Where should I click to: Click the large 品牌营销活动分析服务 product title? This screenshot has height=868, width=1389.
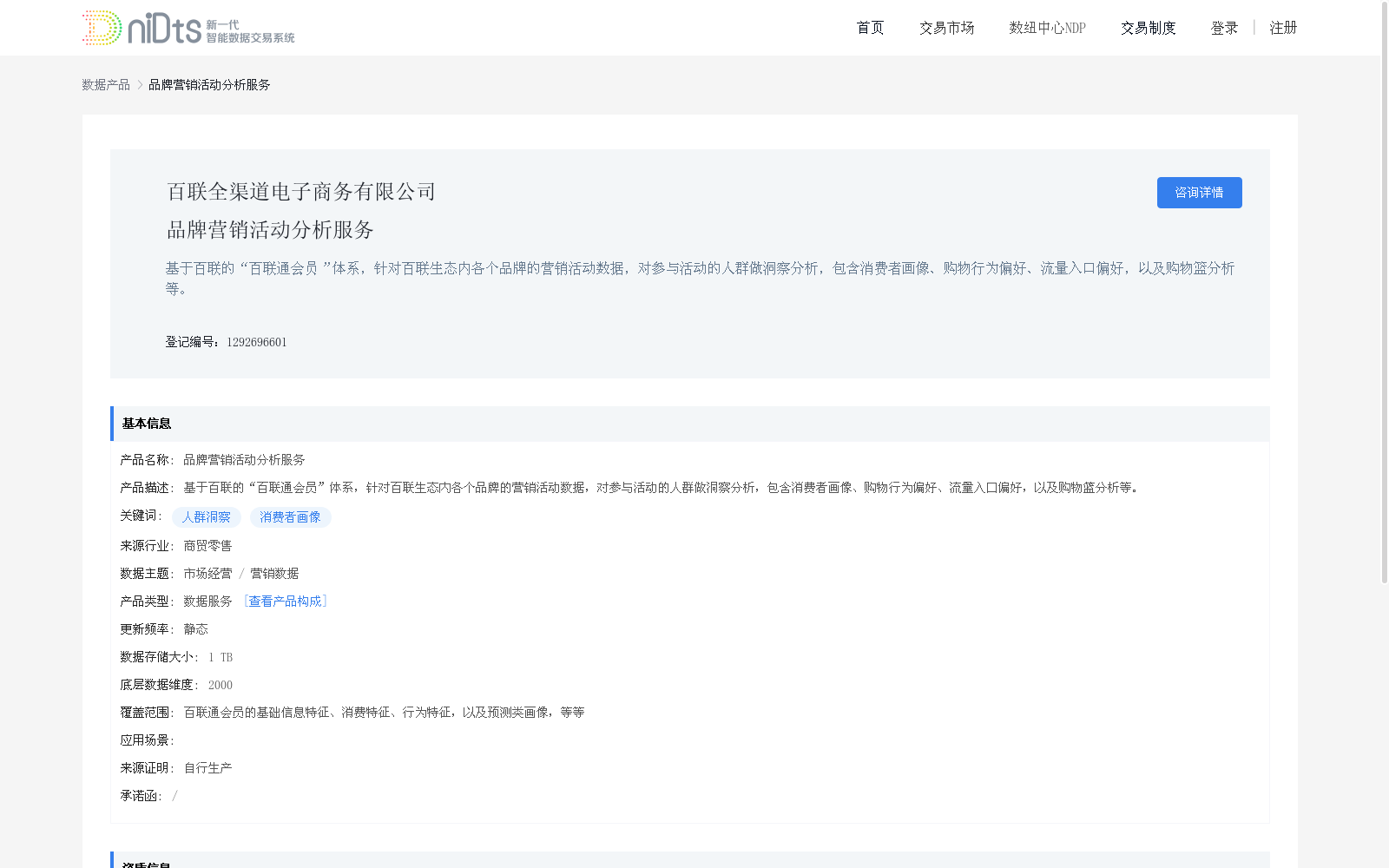pyautogui.click(x=270, y=230)
